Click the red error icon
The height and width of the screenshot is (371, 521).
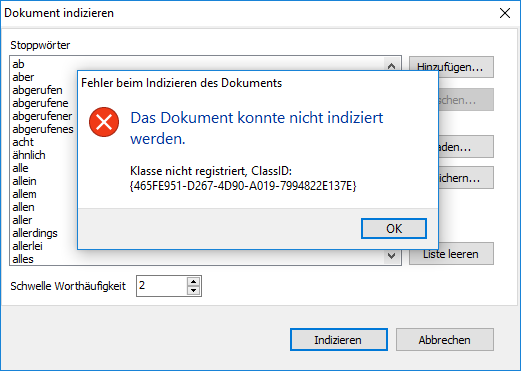(104, 122)
